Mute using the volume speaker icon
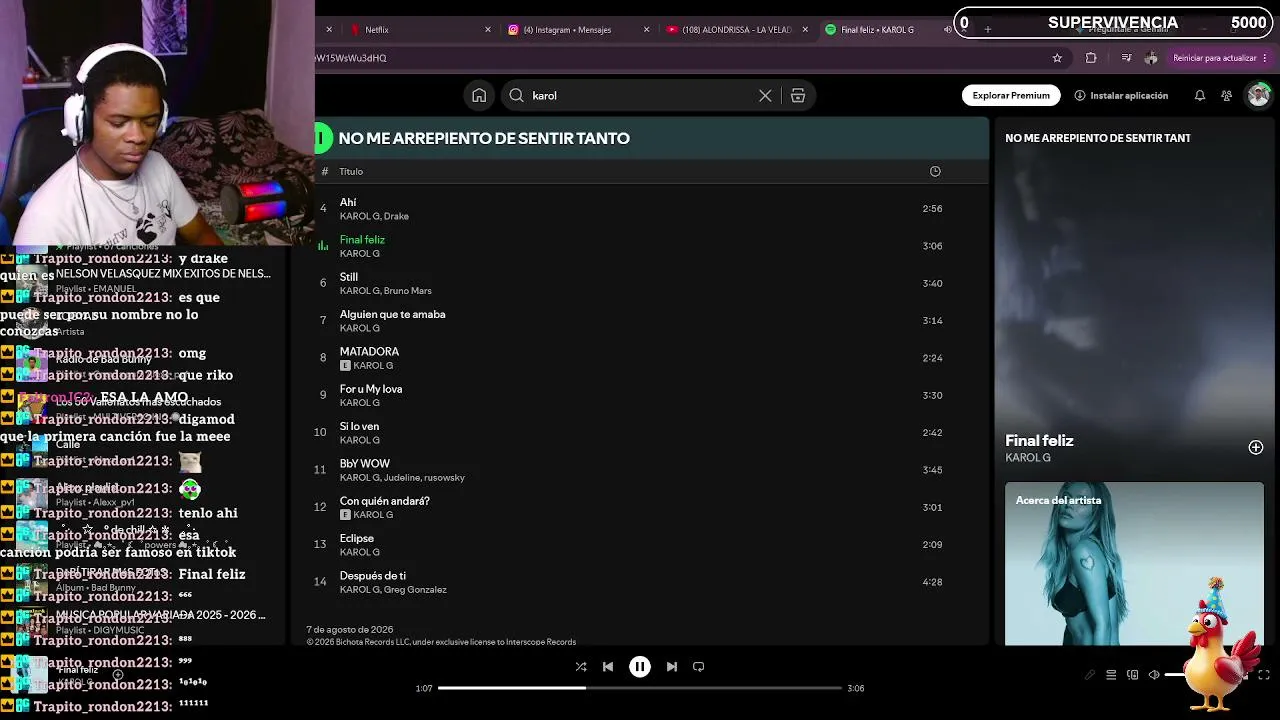Image resolution: width=1280 pixels, height=720 pixels. point(1154,675)
